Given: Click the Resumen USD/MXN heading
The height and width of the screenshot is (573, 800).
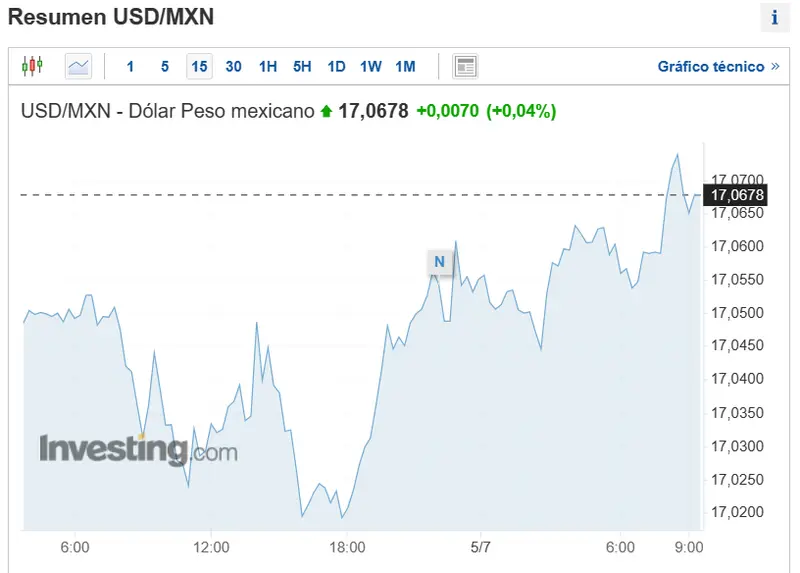Looking at the screenshot, I should click(111, 17).
